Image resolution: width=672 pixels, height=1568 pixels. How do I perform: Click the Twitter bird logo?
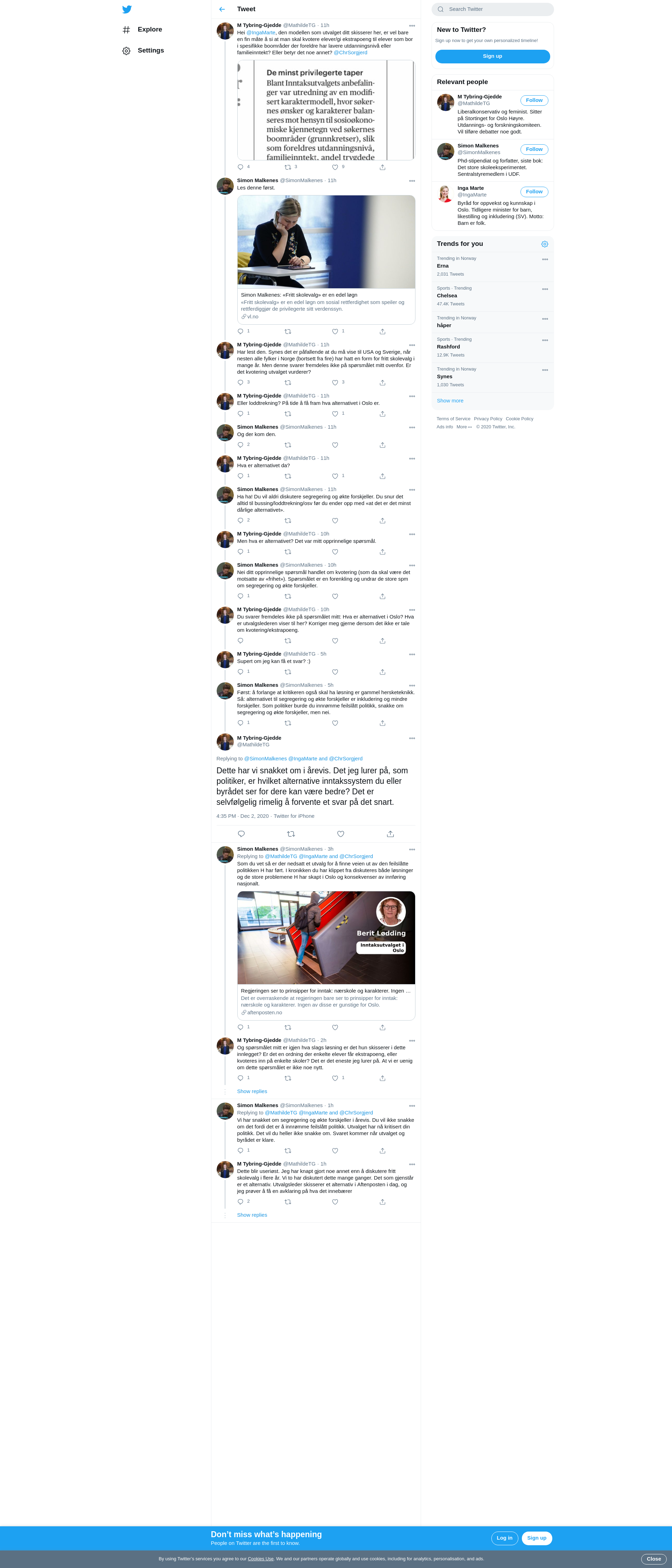pyautogui.click(x=126, y=9)
